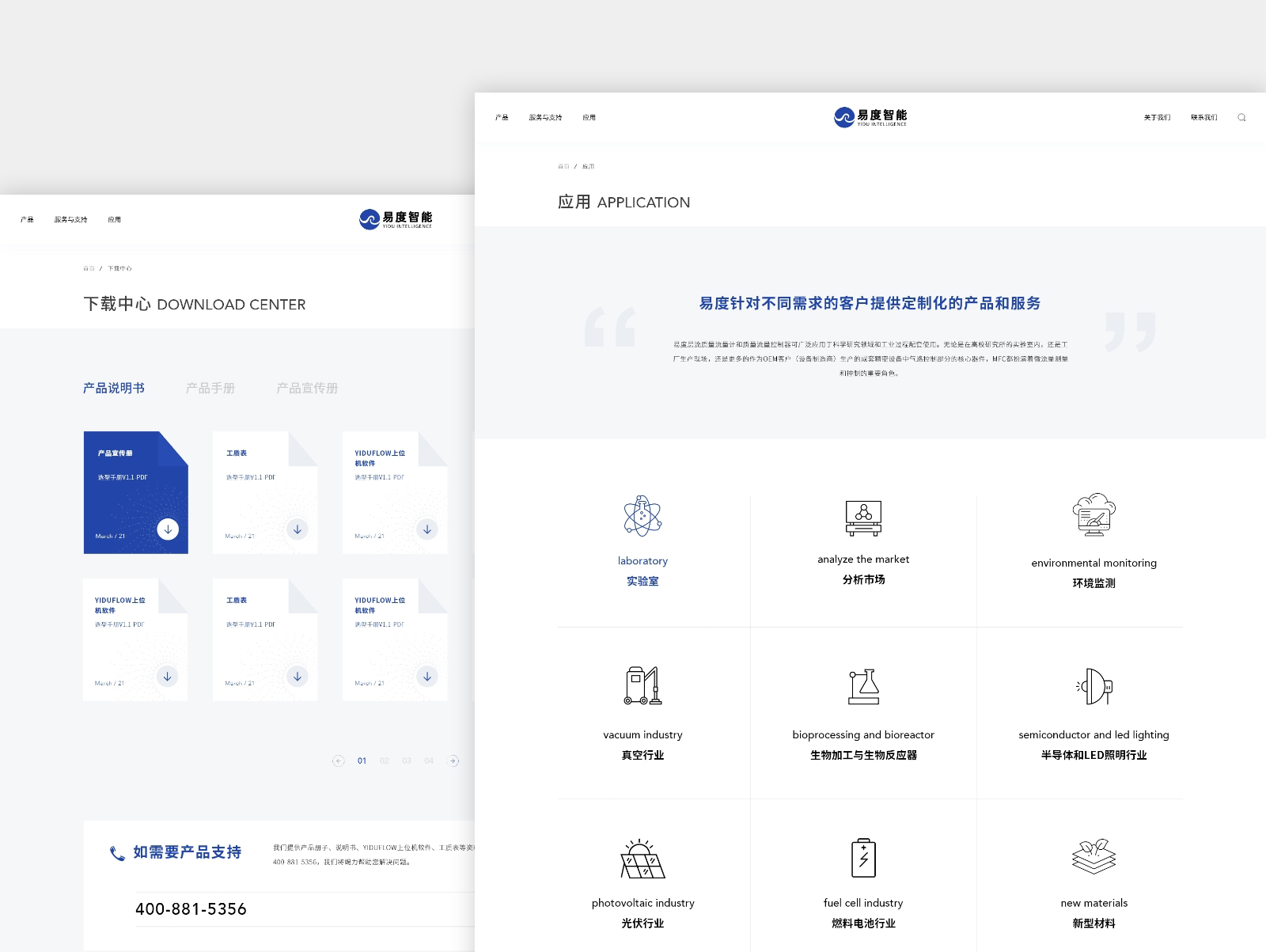Click the analyze the market presentation icon
Screen dimensions: 1266x952
[863, 516]
